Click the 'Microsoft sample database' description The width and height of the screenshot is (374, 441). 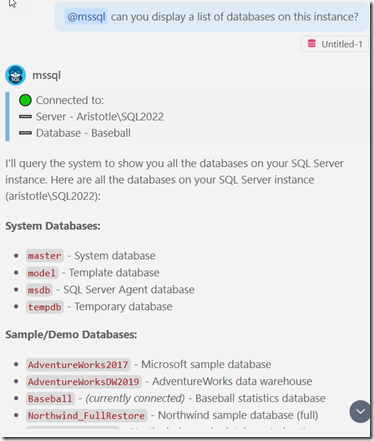206,364
